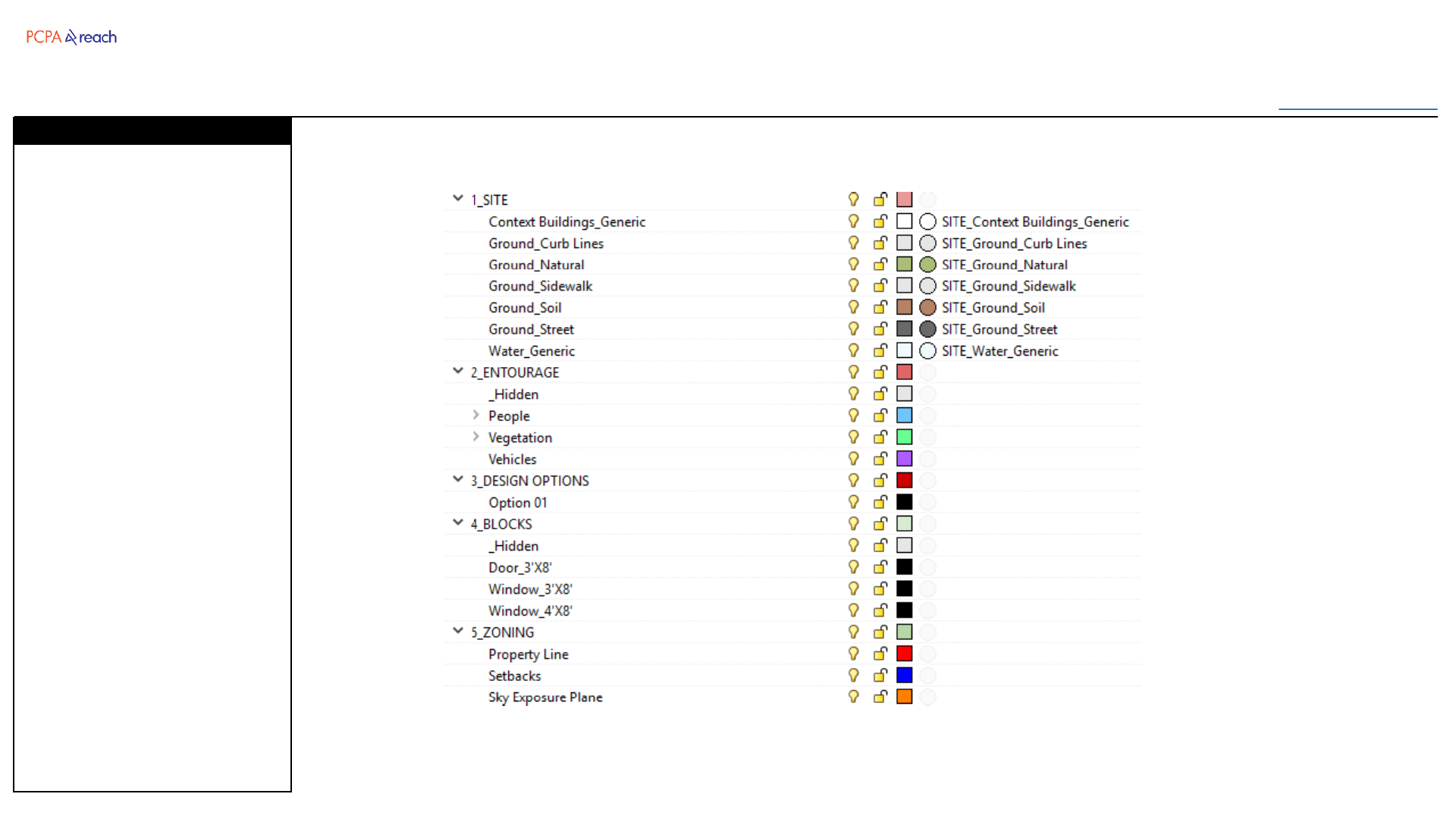Screen dimensions: 1456x819
Task: Click the SITE_Ground_Curb Lines material name
Action: point(1014,243)
